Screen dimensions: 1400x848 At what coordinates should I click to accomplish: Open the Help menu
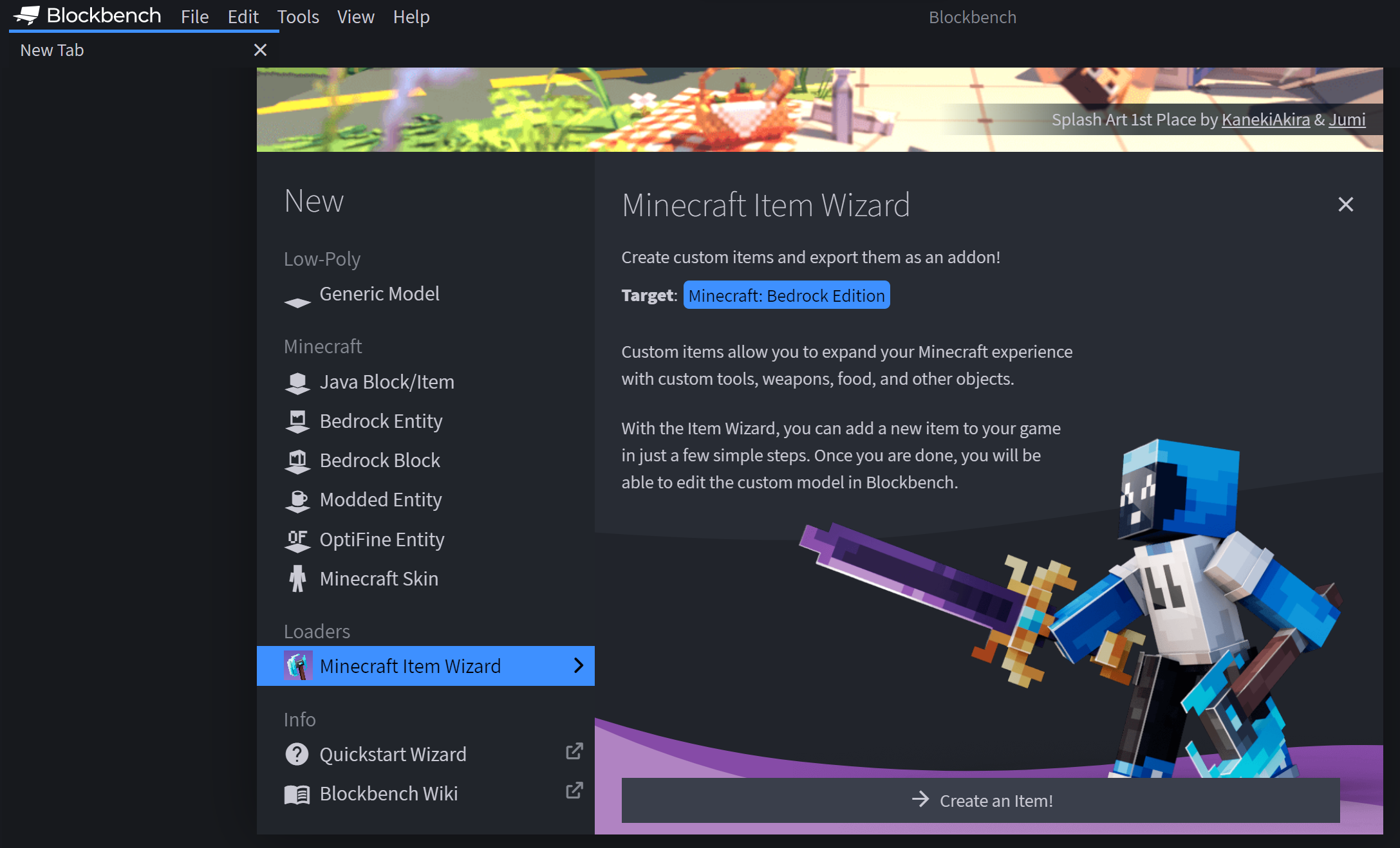point(411,17)
